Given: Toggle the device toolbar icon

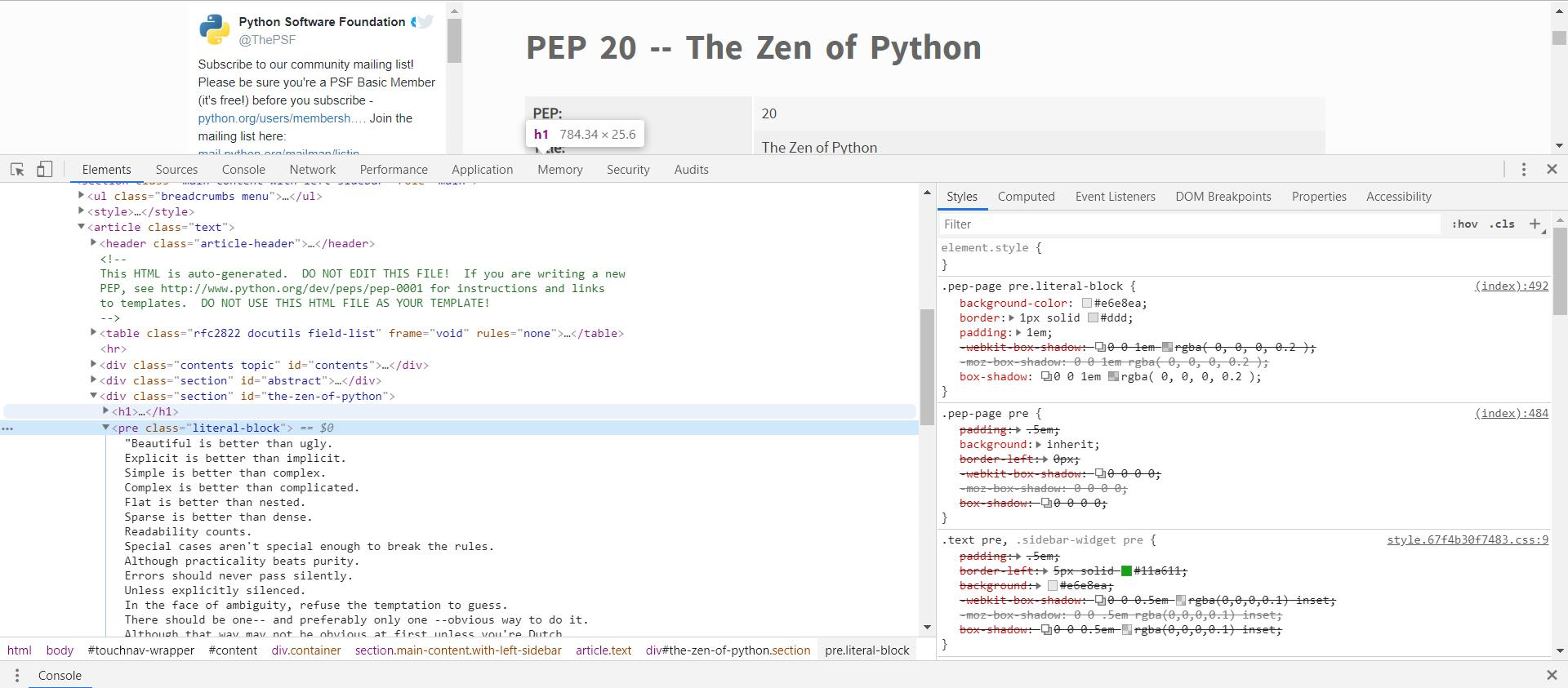Looking at the screenshot, I should (x=45, y=169).
